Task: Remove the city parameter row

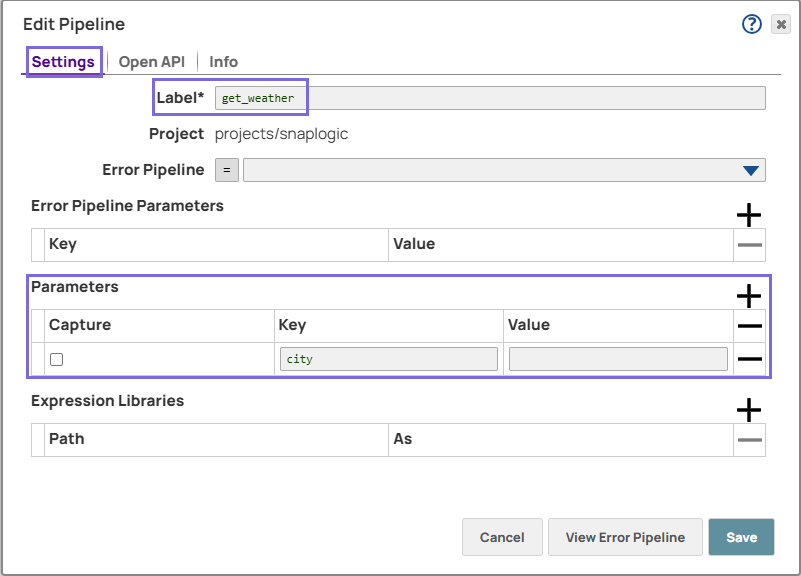Action: click(x=748, y=358)
